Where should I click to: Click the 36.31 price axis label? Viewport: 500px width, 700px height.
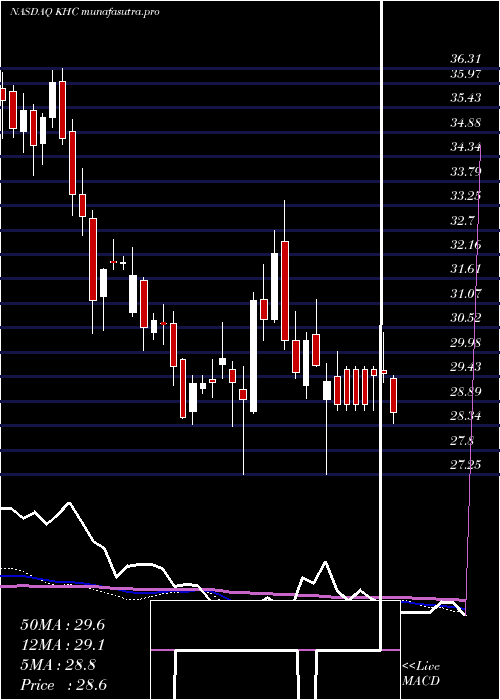[x=466, y=59]
